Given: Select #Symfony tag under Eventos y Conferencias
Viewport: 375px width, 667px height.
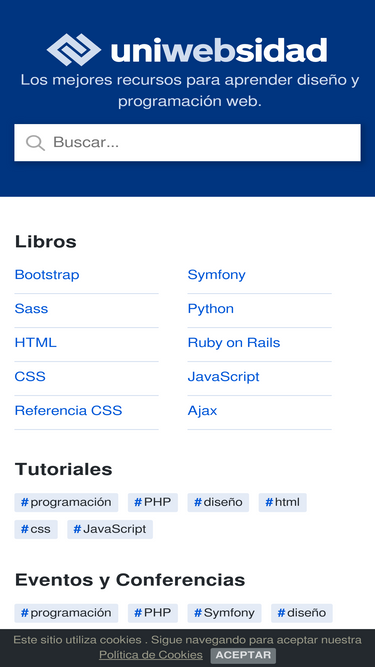Looking at the screenshot, I should (224, 613).
